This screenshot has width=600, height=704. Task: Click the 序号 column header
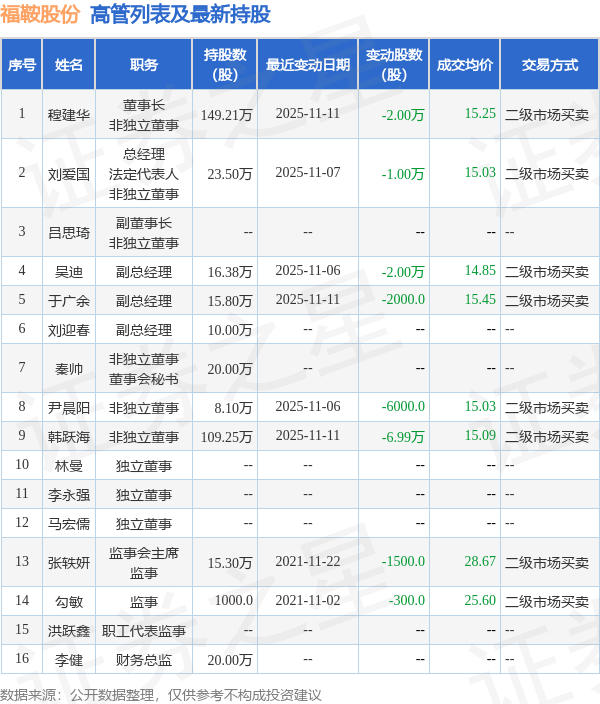pyautogui.click(x=22, y=65)
